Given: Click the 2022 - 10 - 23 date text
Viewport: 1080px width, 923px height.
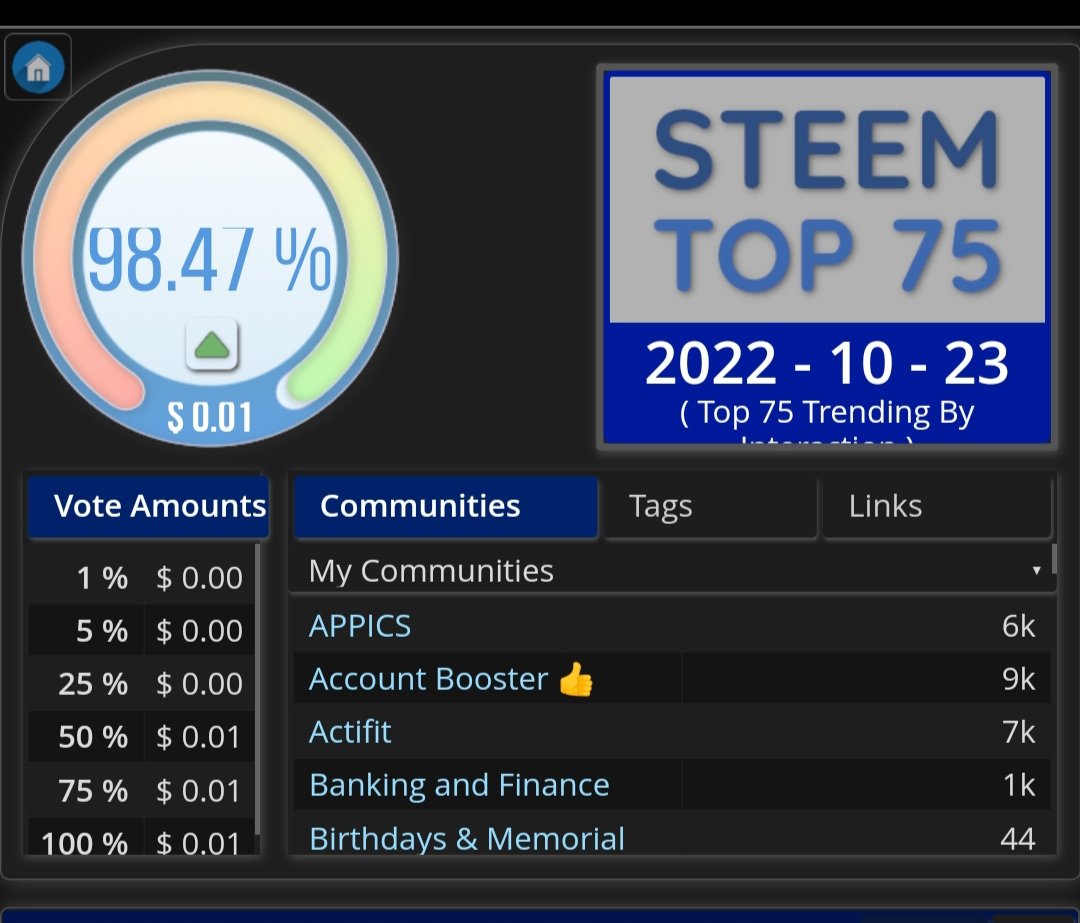Looking at the screenshot, I should click(x=827, y=363).
